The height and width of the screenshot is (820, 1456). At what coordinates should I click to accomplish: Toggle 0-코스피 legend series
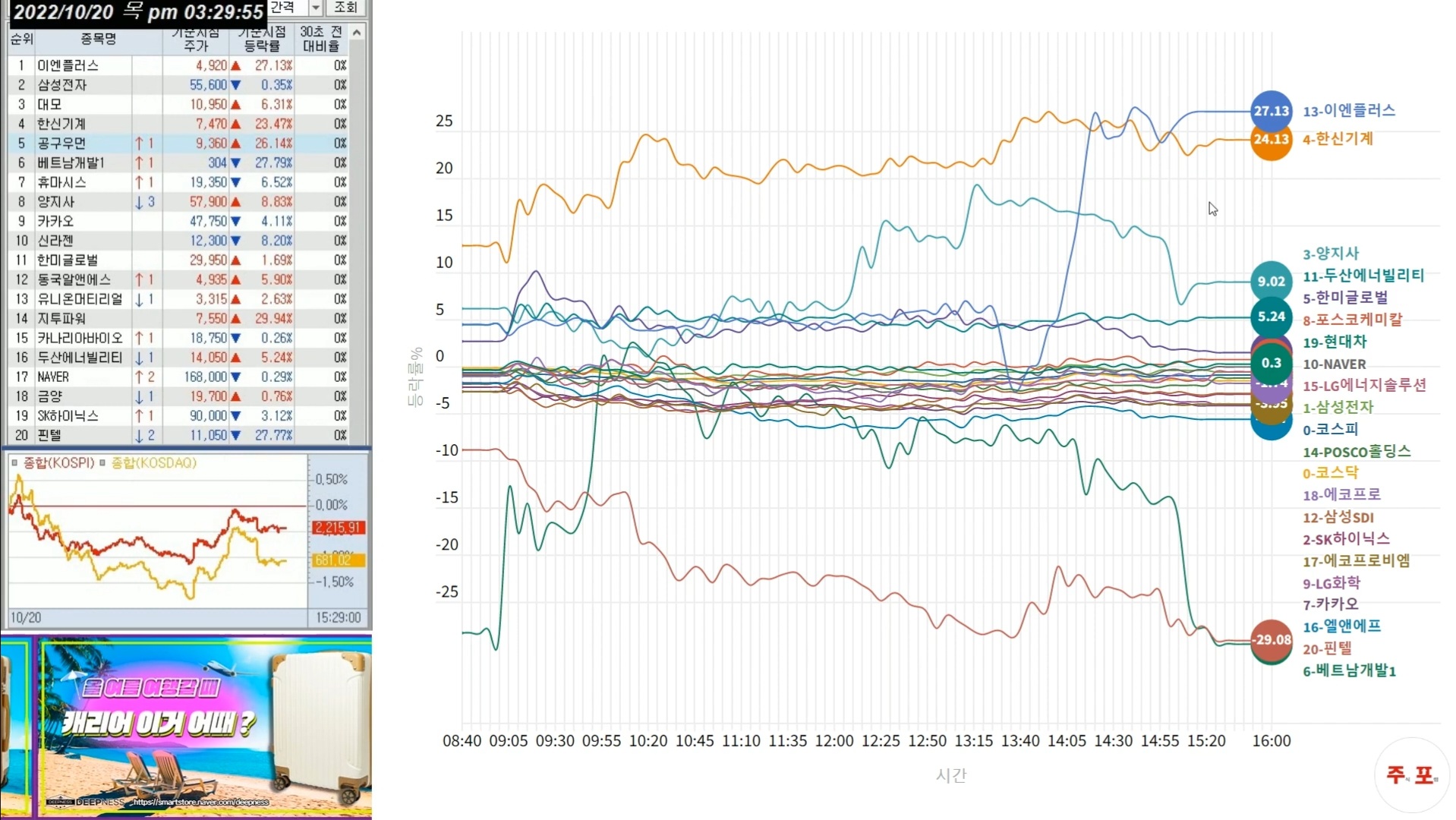click(1330, 429)
